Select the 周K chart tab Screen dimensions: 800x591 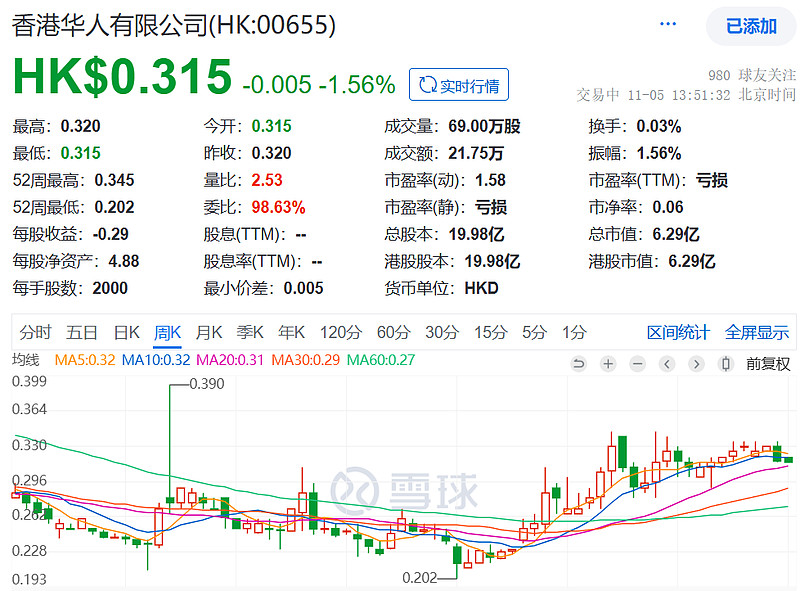(167, 333)
